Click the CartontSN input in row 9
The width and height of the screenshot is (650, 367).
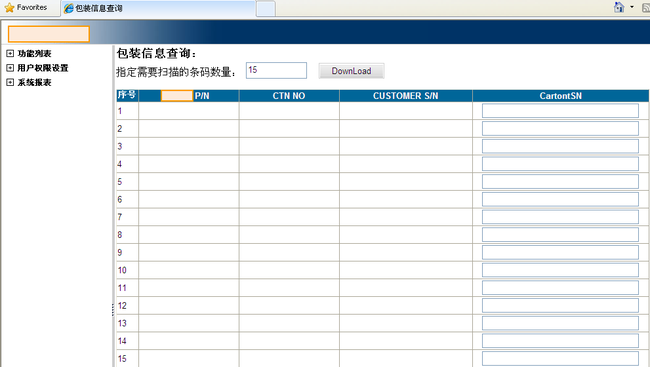coord(560,253)
